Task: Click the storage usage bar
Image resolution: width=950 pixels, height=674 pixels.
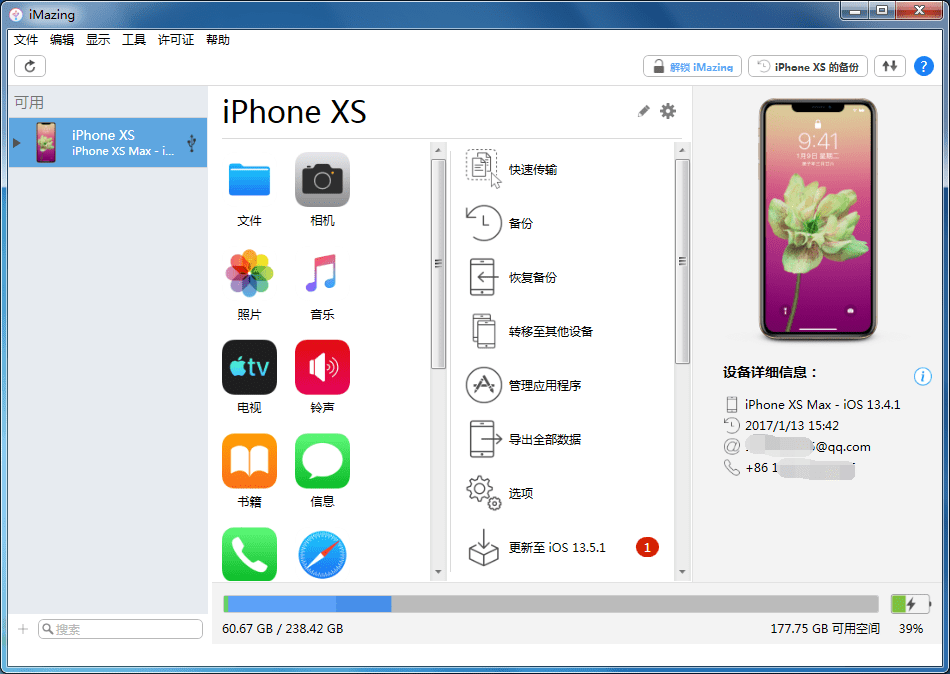Action: click(550, 604)
